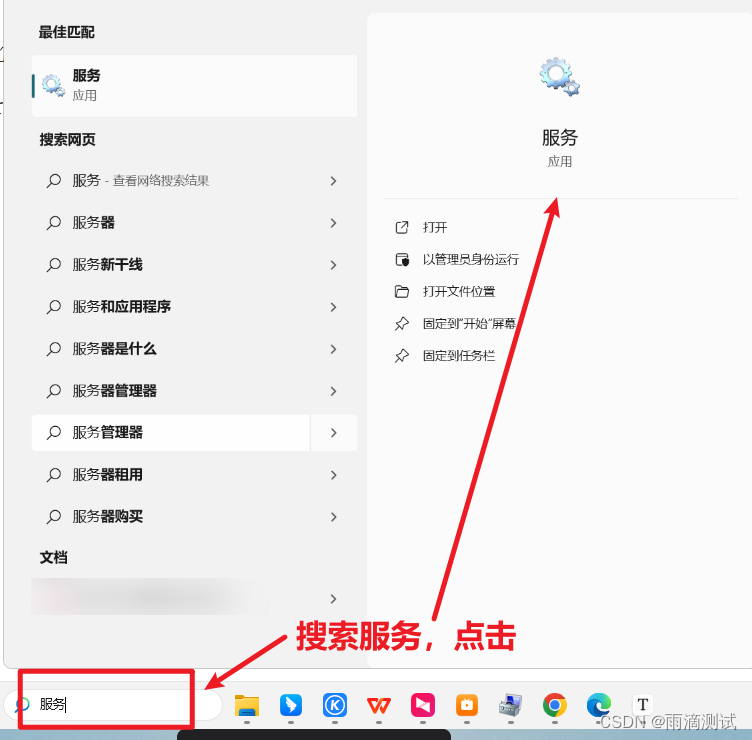This screenshot has width=752, height=740.
Task: Click magnifier icon beside 服务和应用程序
Action: point(54,307)
